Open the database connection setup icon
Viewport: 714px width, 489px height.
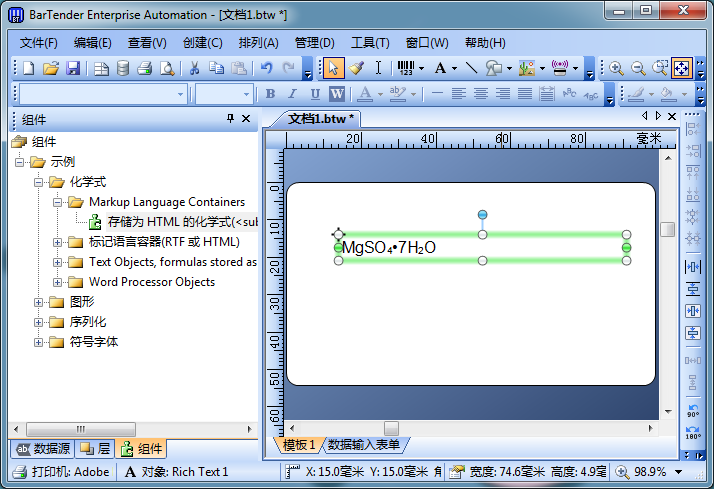tap(123, 68)
